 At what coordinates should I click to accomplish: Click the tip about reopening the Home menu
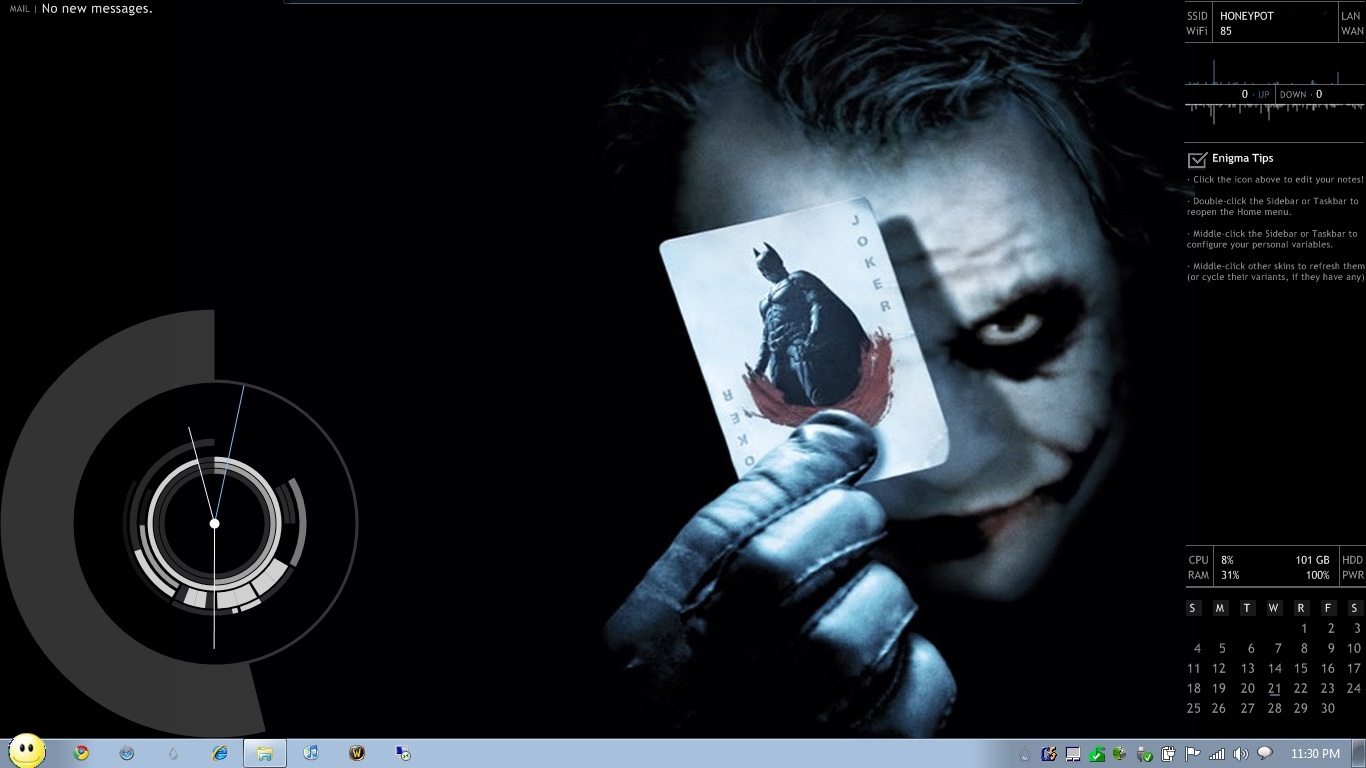[x=1273, y=207]
